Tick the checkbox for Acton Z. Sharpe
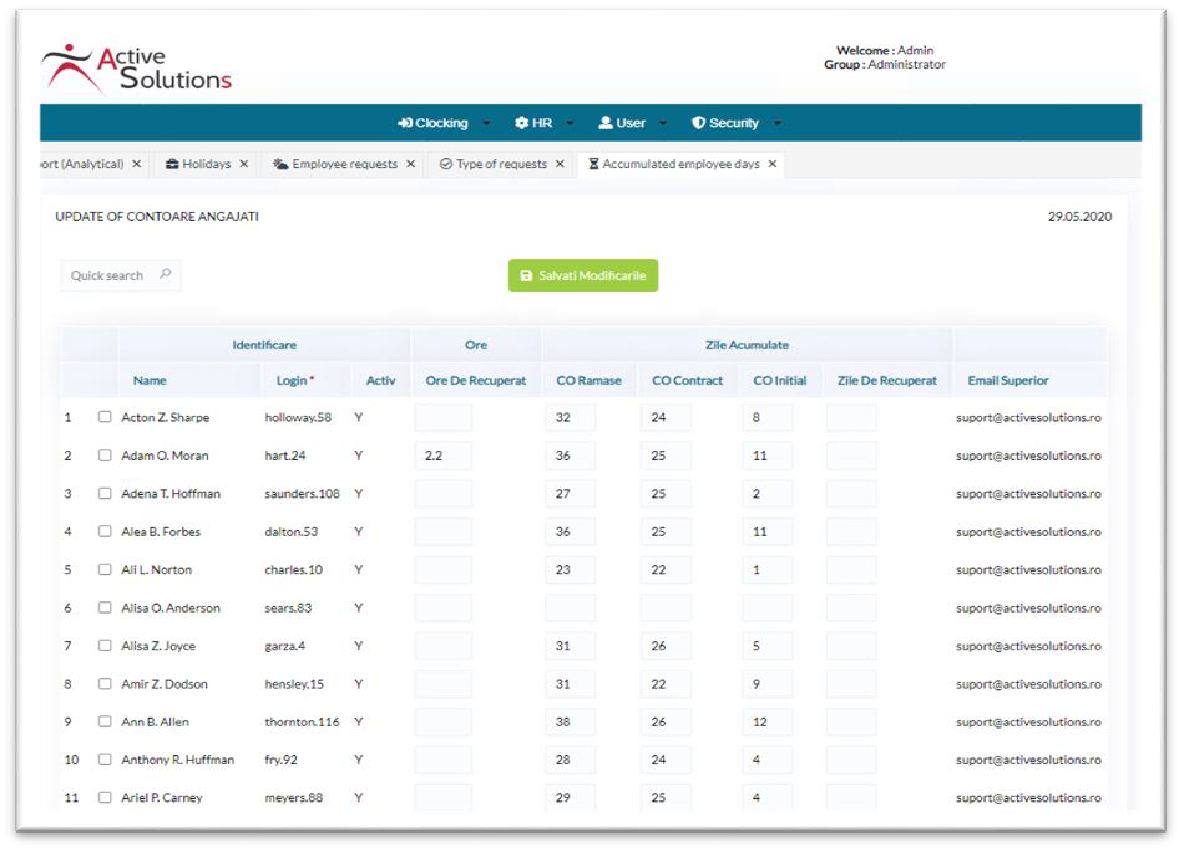The width and height of the screenshot is (1179, 848). coord(105,416)
